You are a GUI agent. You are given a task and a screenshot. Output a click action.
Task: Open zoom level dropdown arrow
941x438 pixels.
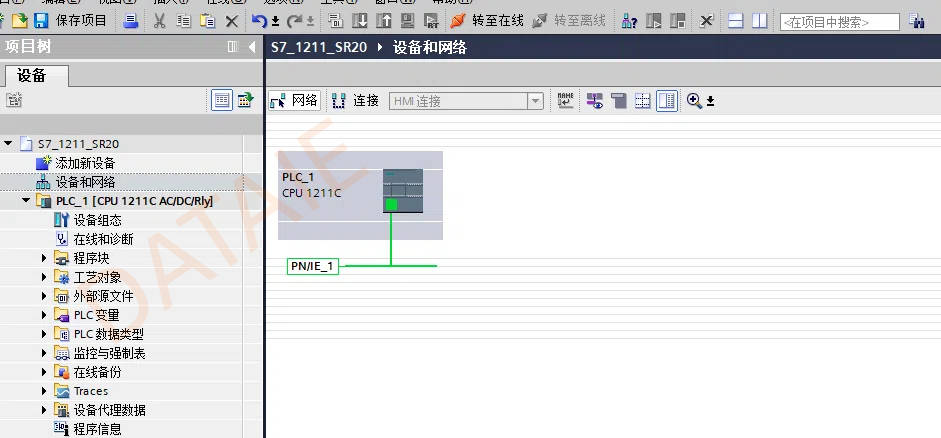(711, 101)
